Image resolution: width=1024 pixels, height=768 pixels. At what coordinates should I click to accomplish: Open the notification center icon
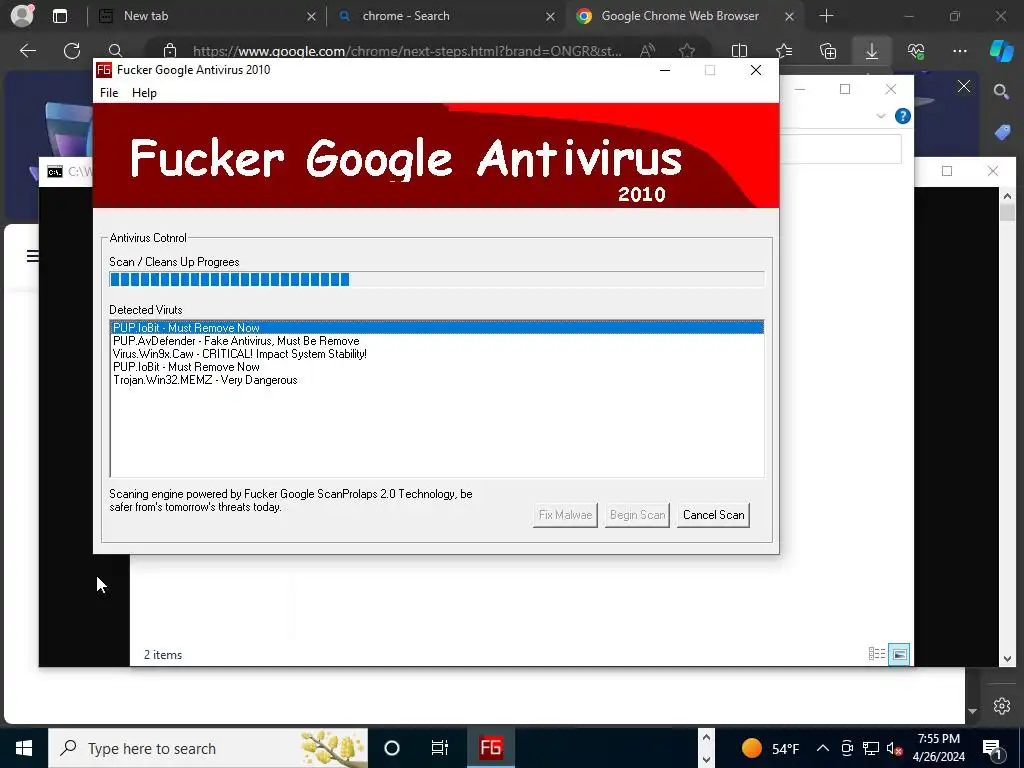(992, 748)
